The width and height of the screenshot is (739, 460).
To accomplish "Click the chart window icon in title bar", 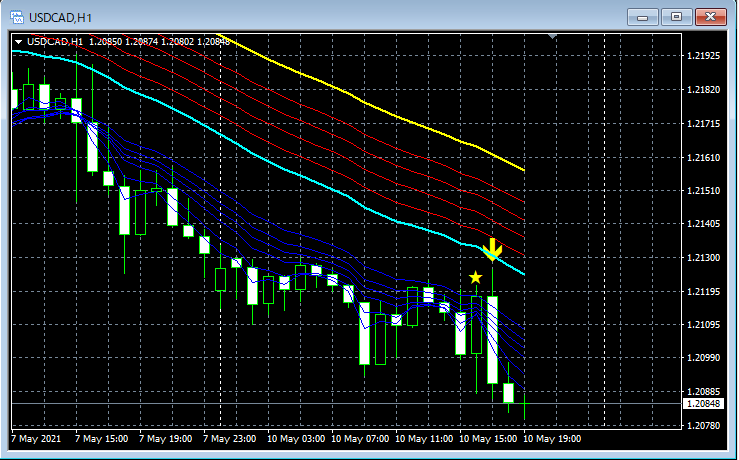I will pyautogui.click(x=17, y=18).
